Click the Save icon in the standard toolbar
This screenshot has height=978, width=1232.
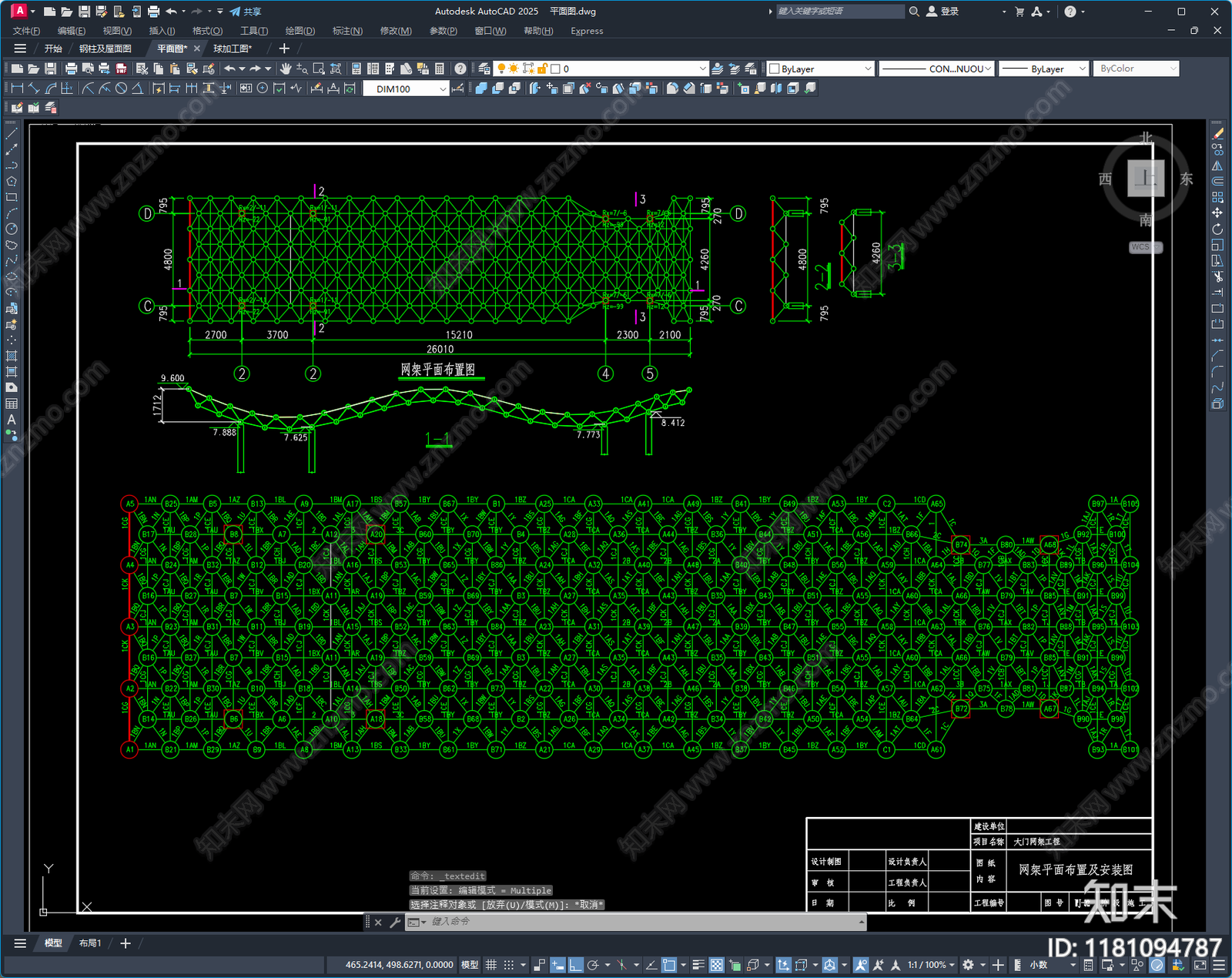point(50,69)
